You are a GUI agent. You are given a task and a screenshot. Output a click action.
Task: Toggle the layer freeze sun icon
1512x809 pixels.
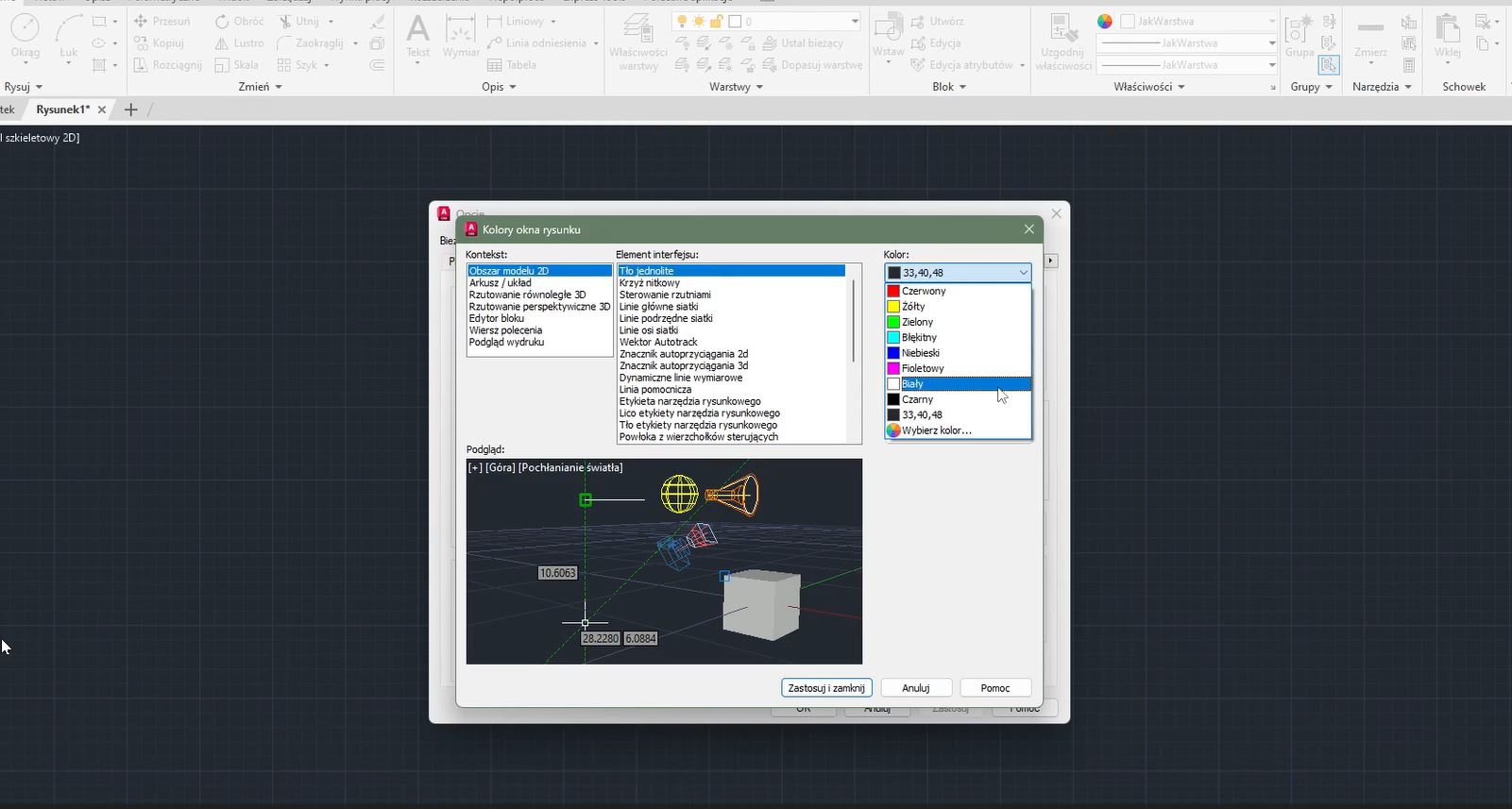coord(698,21)
